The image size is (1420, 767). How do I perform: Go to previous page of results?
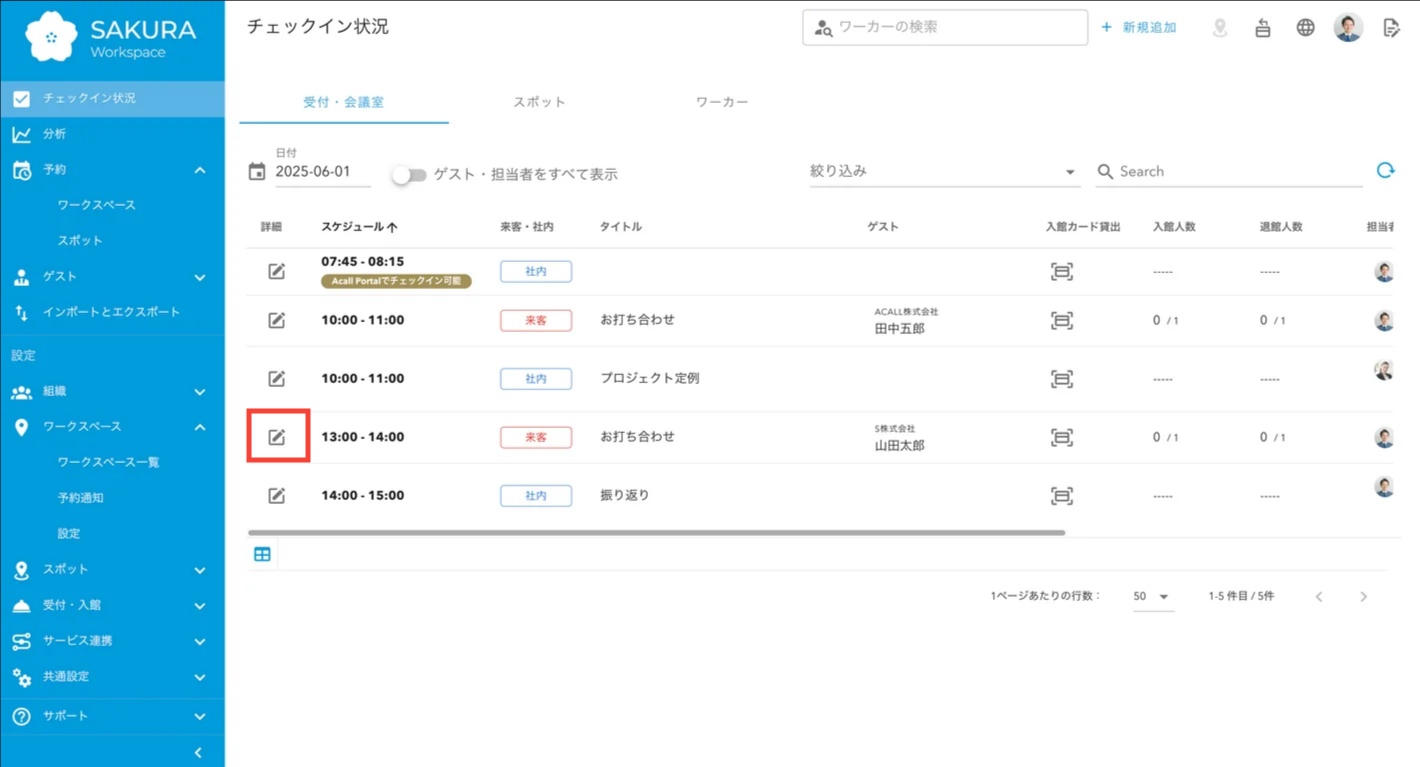[x=1319, y=597]
